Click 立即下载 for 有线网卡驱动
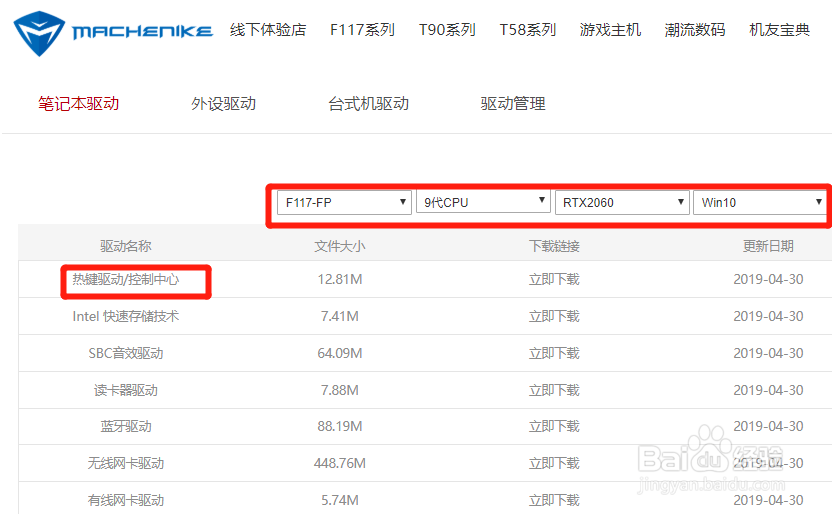 click(x=554, y=500)
